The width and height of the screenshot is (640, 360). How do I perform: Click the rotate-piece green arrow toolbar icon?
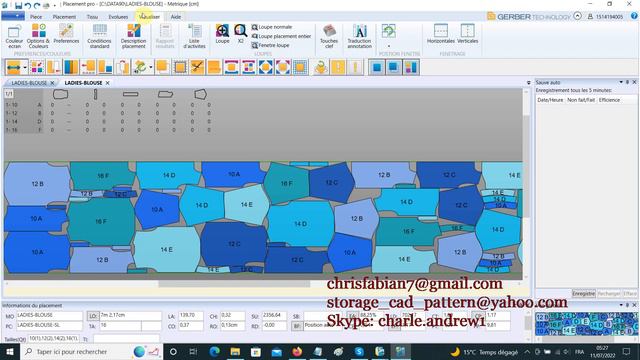(x=140, y=67)
